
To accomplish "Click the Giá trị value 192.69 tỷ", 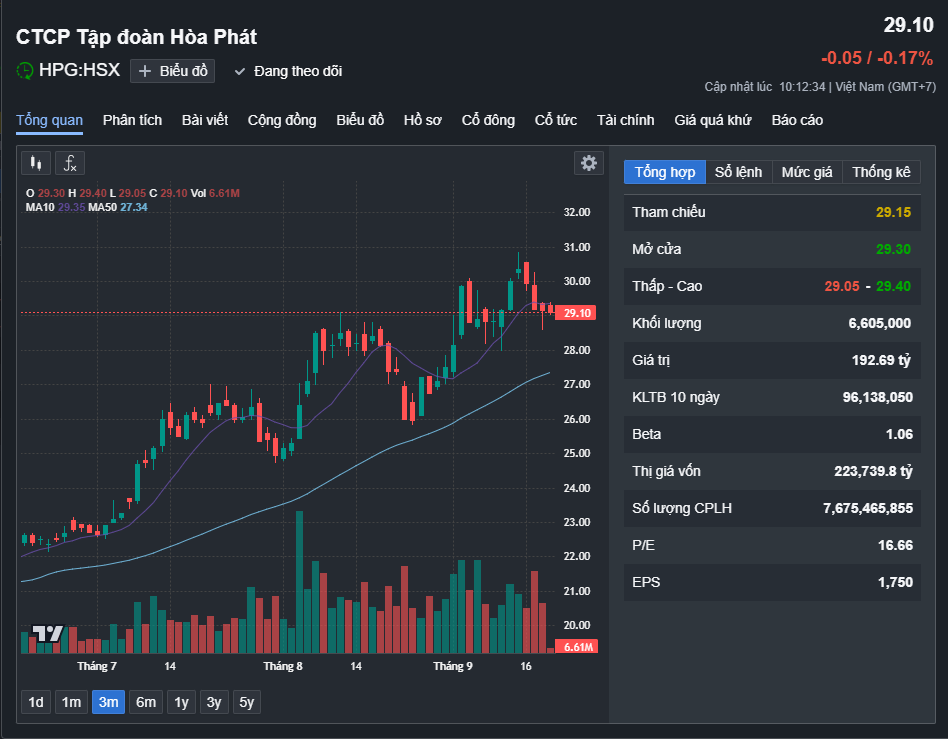I will click(x=881, y=360).
